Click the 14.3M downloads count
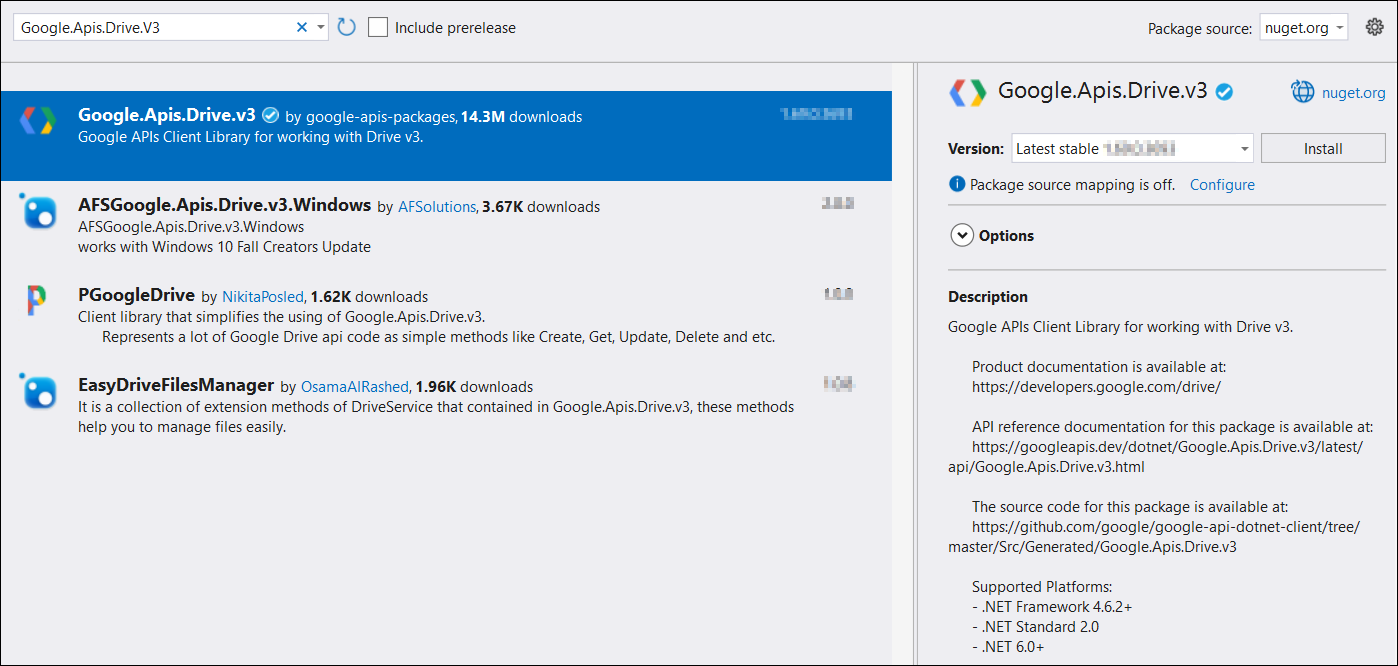Image resolution: width=1398 pixels, height=666 pixels. (x=521, y=117)
